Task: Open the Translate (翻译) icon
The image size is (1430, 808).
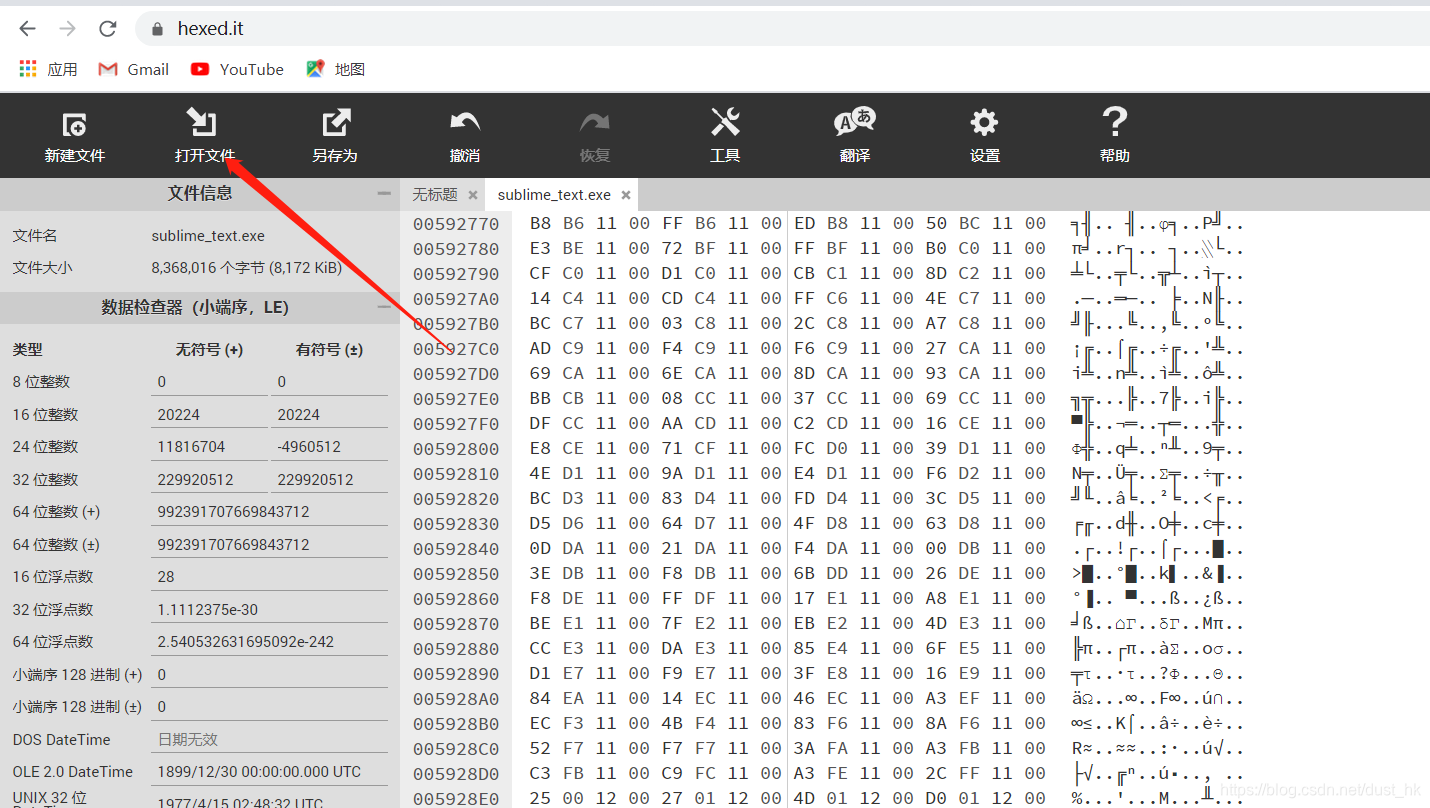Action: point(855,122)
